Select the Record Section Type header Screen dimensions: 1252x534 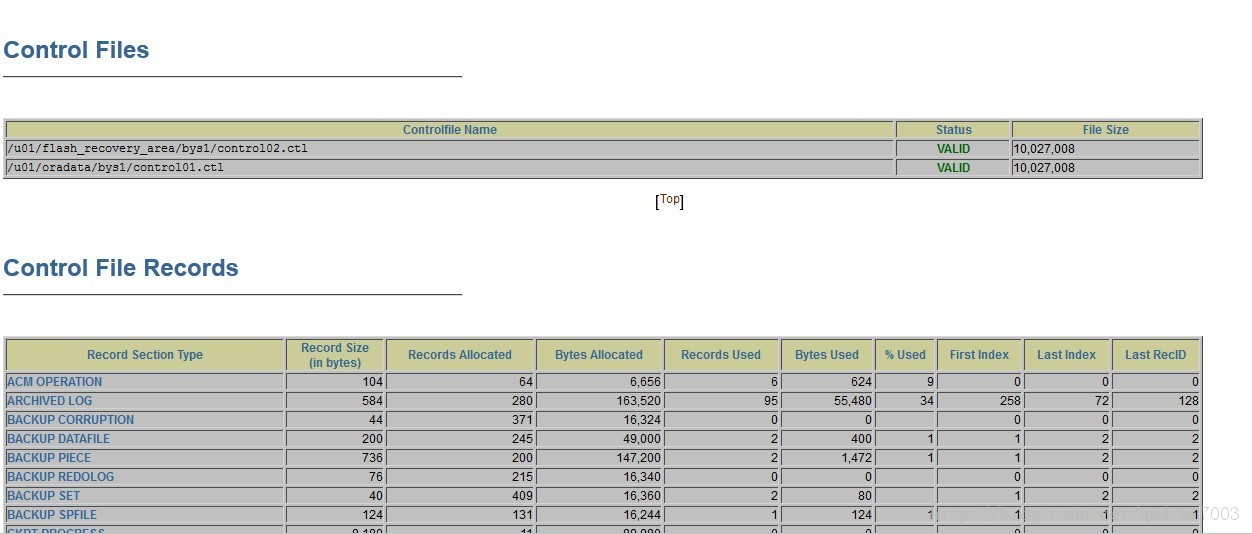tap(145, 355)
